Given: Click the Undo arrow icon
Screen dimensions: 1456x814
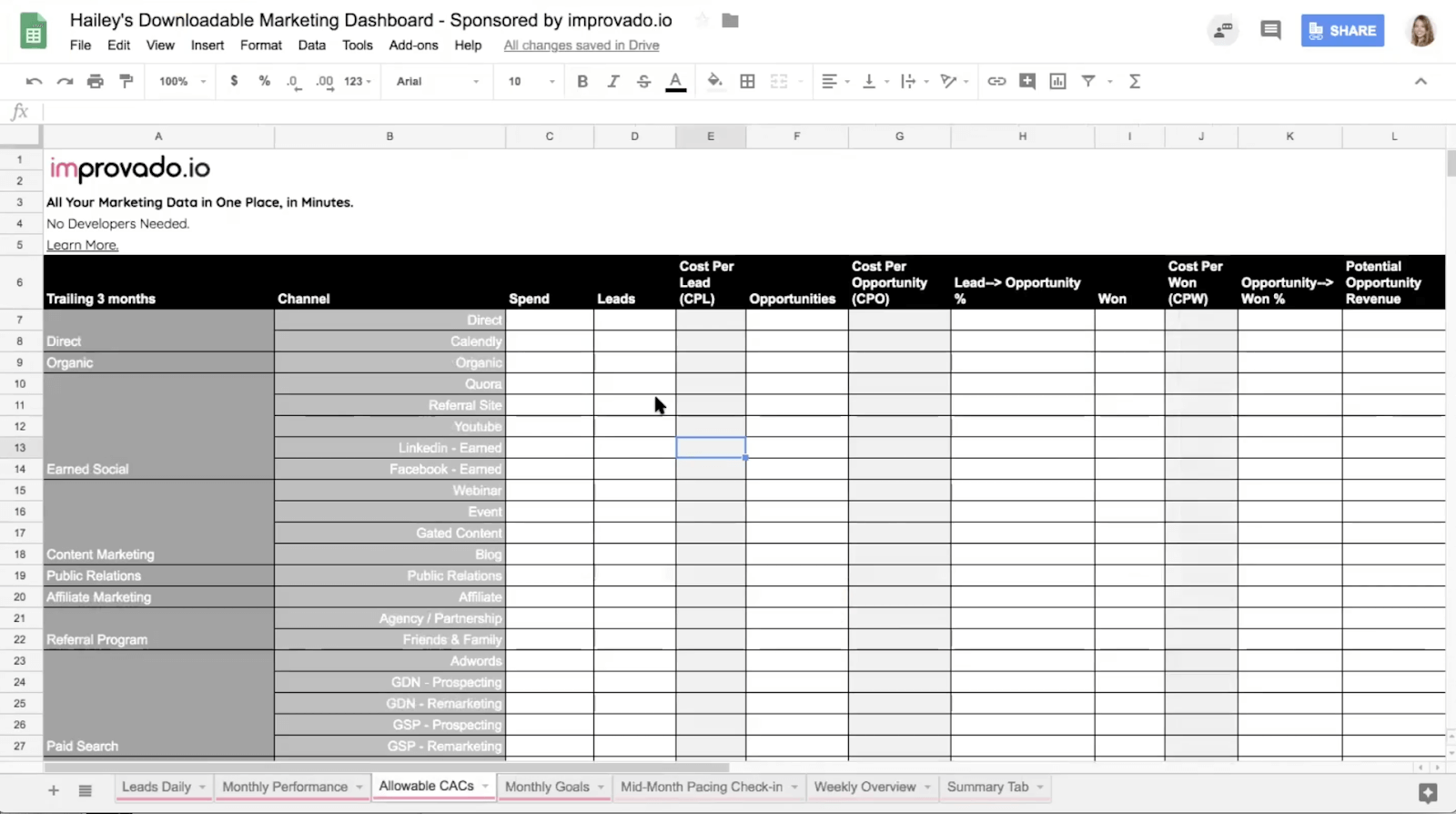Looking at the screenshot, I should tap(34, 81).
